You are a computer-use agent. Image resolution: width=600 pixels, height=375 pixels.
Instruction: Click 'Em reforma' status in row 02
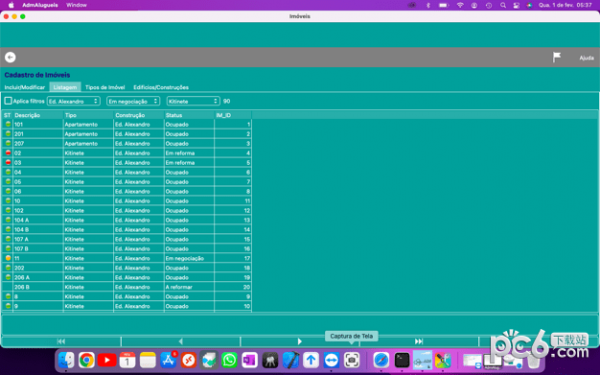click(x=189, y=153)
